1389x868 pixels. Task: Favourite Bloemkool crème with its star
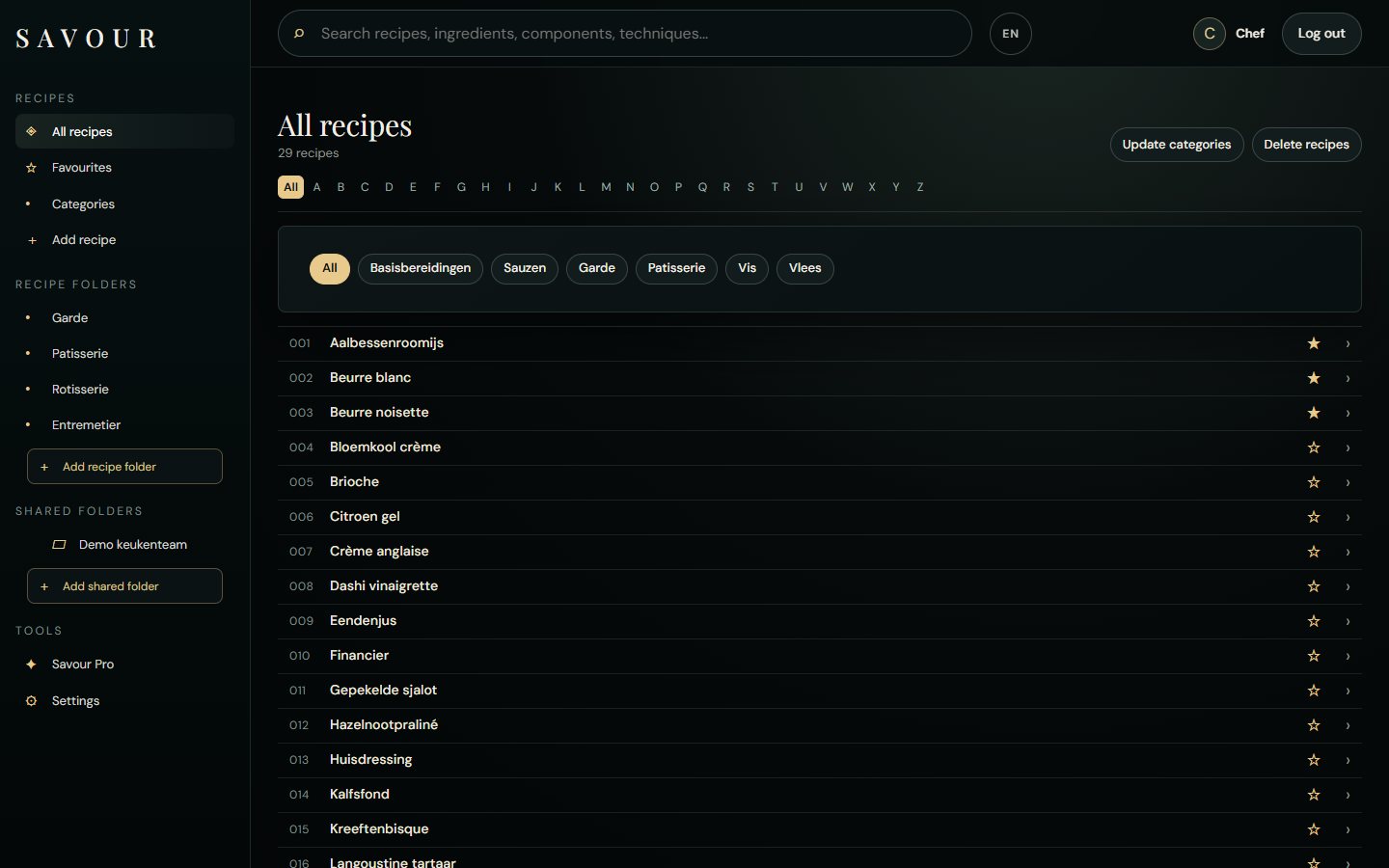pyautogui.click(x=1314, y=448)
